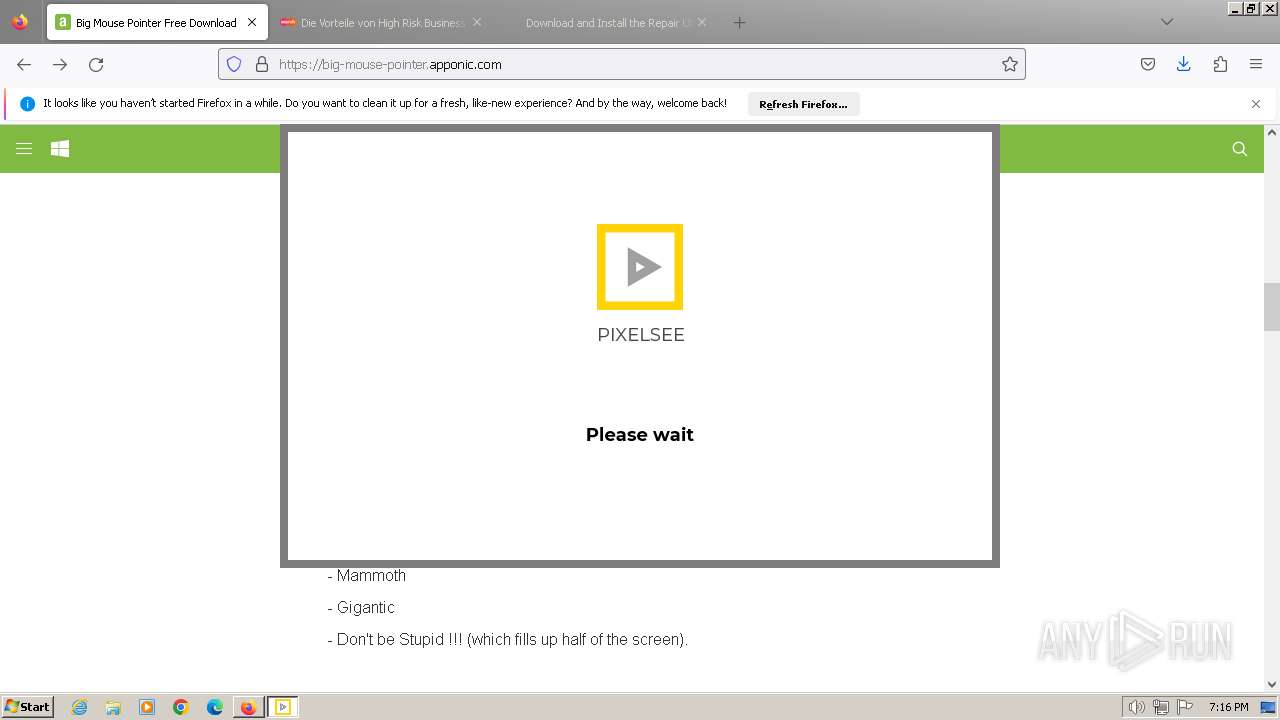Reload the current page
The image size is (1280, 720).
(96, 64)
